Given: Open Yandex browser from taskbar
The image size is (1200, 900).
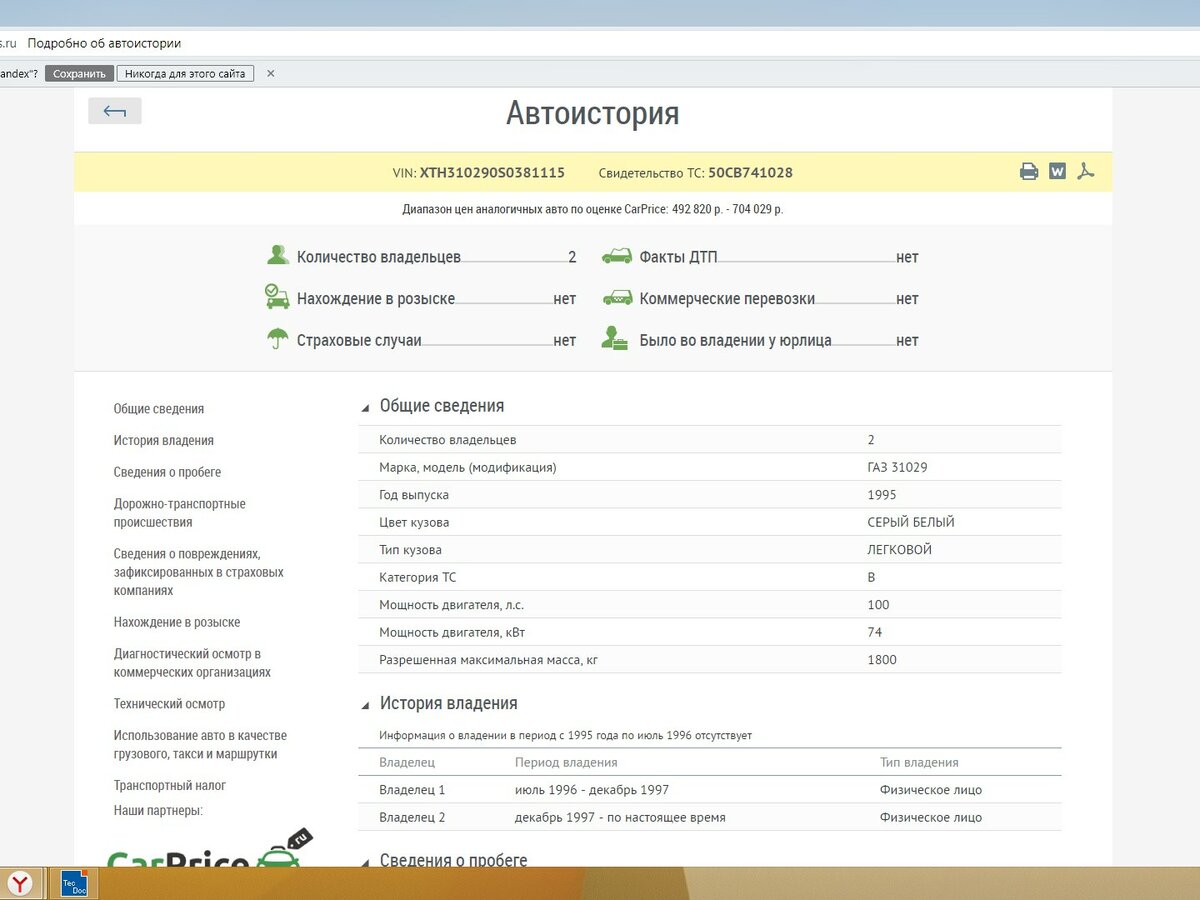Looking at the screenshot, I should tap(21, 883).
